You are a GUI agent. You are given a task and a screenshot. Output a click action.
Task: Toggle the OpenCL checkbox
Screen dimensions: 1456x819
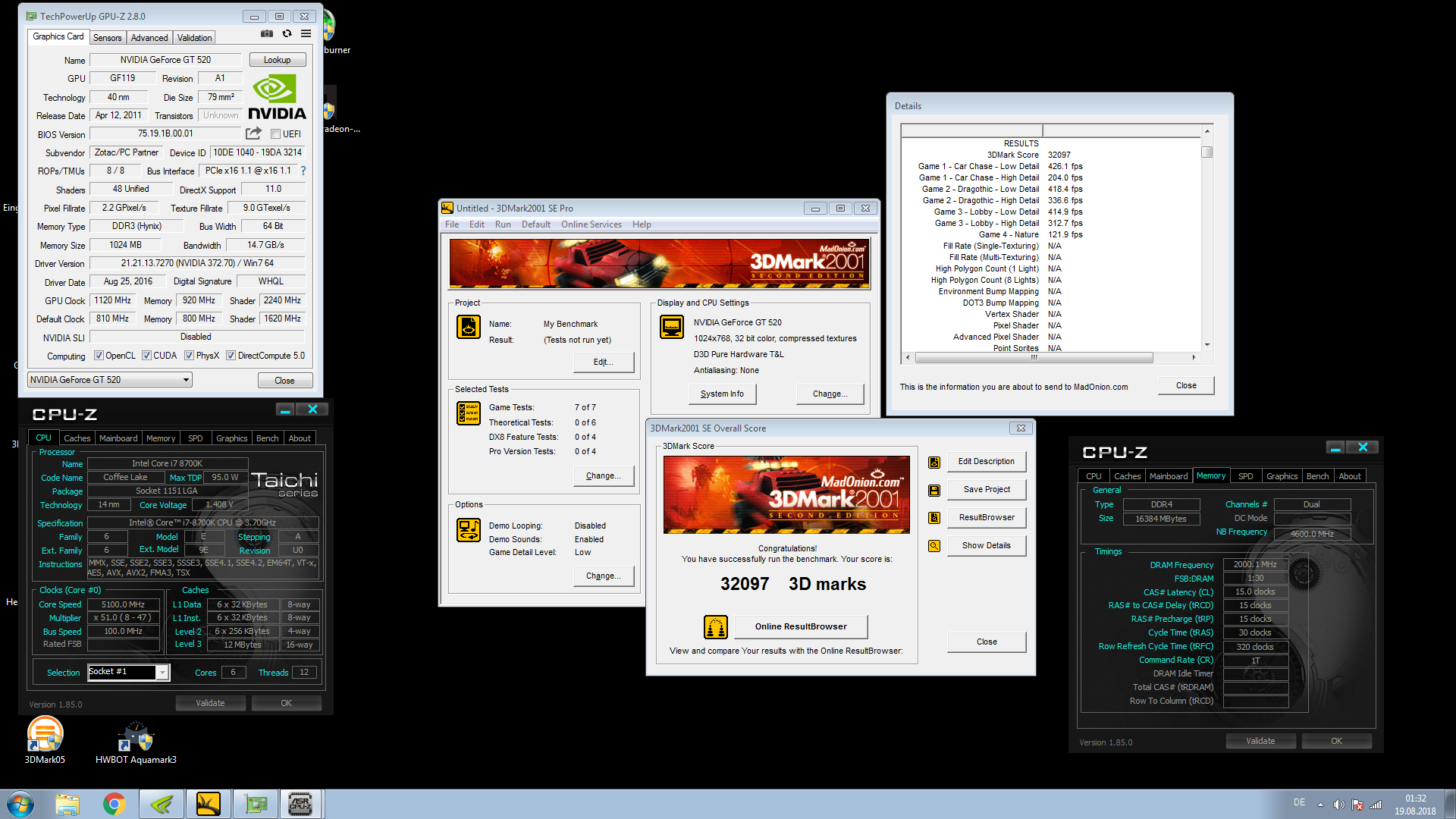[x=99, y=356]
